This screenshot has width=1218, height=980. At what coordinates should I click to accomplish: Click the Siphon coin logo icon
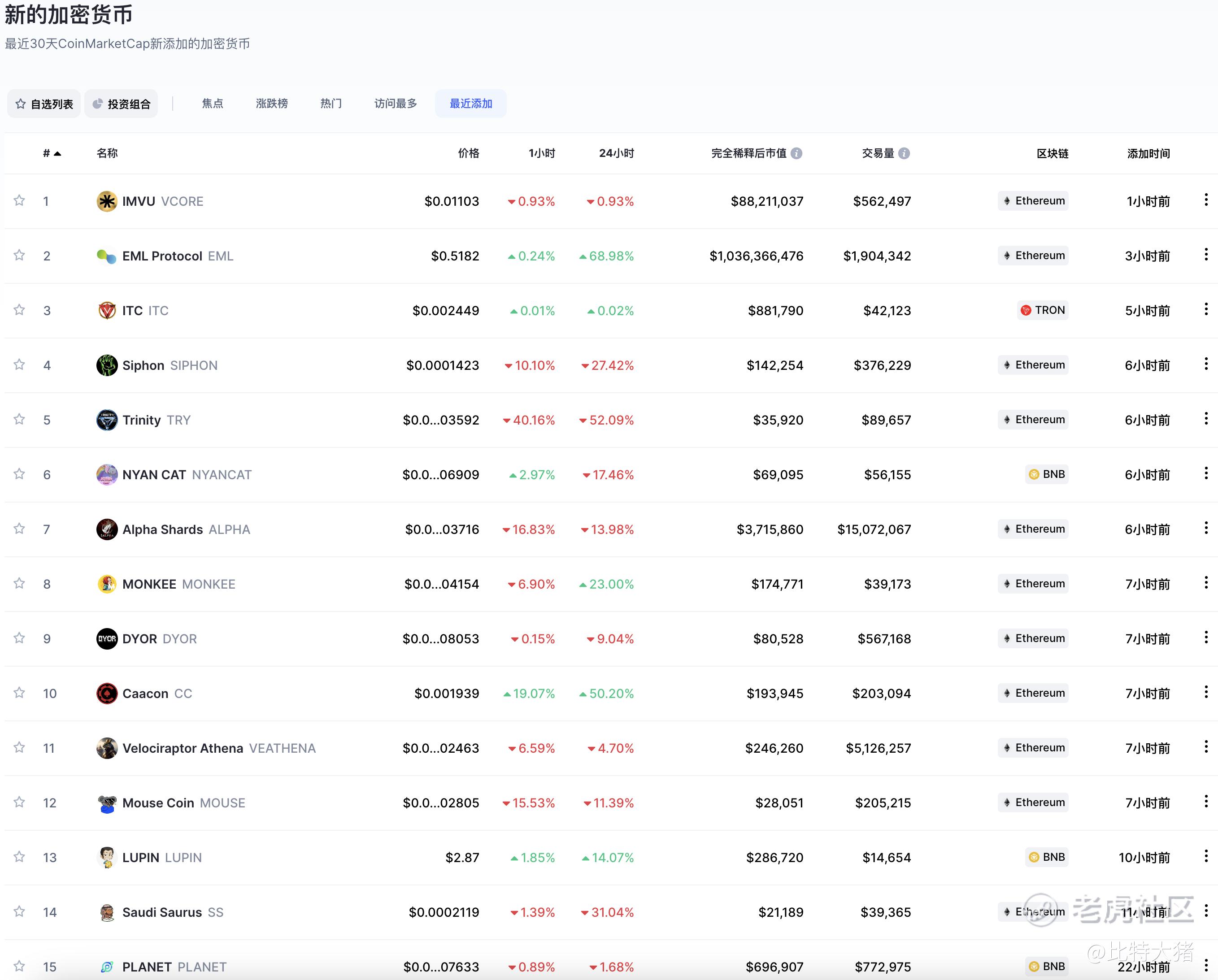tap(107, 365)
